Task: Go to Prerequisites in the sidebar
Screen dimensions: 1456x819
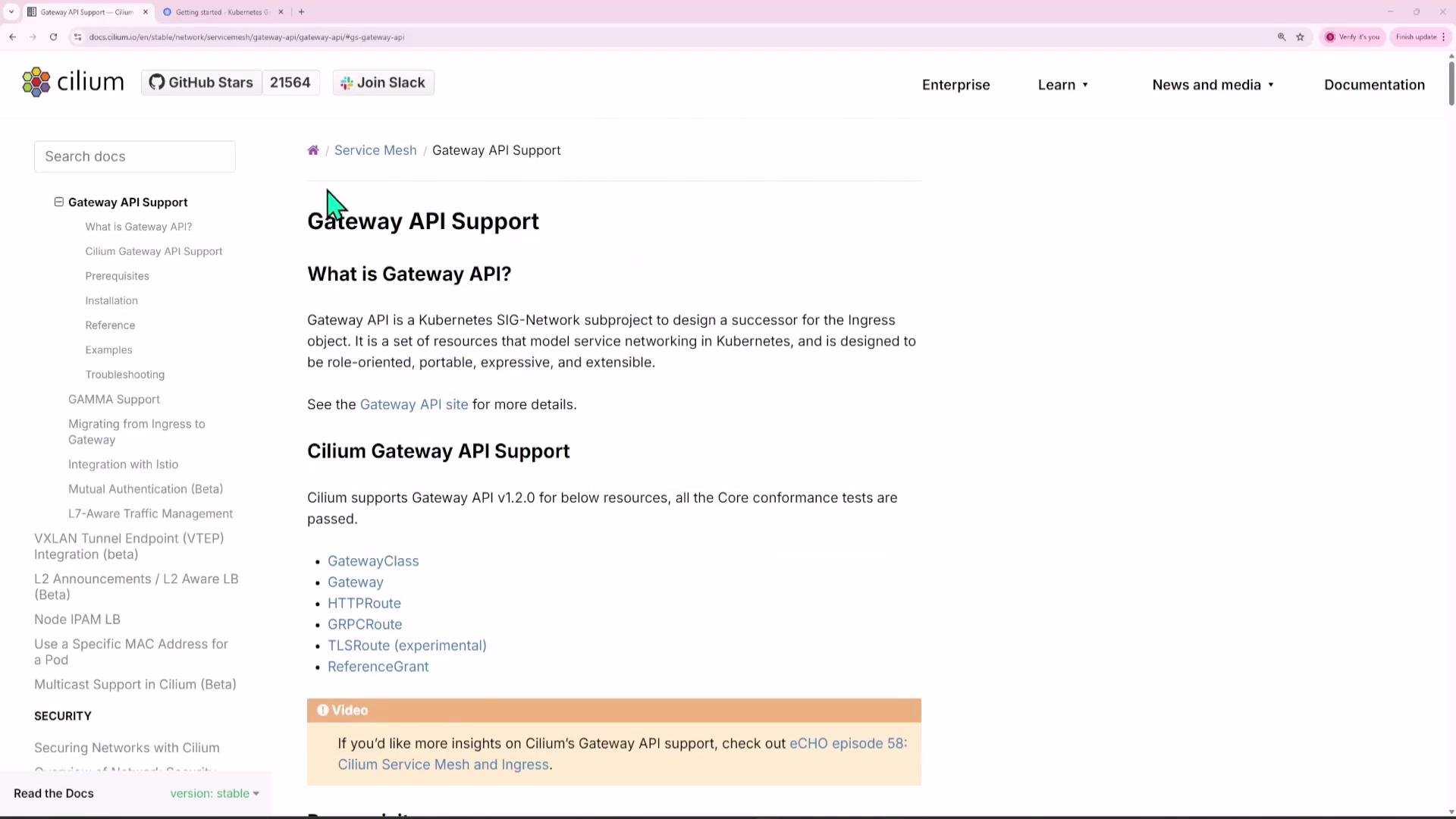Action: [x=117, y=276]
